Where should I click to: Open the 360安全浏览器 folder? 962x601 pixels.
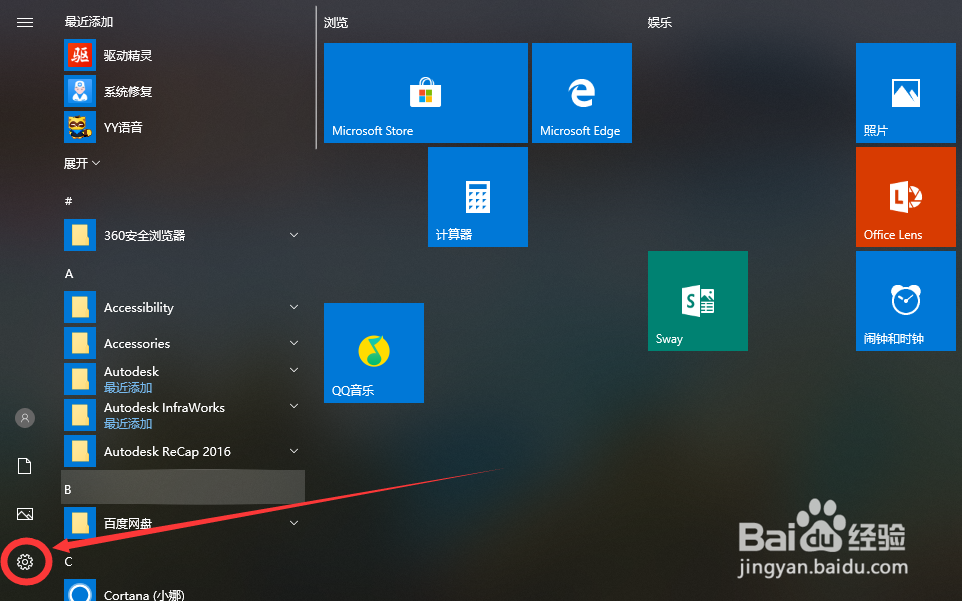pyautogui.click(x=184, y=235)
